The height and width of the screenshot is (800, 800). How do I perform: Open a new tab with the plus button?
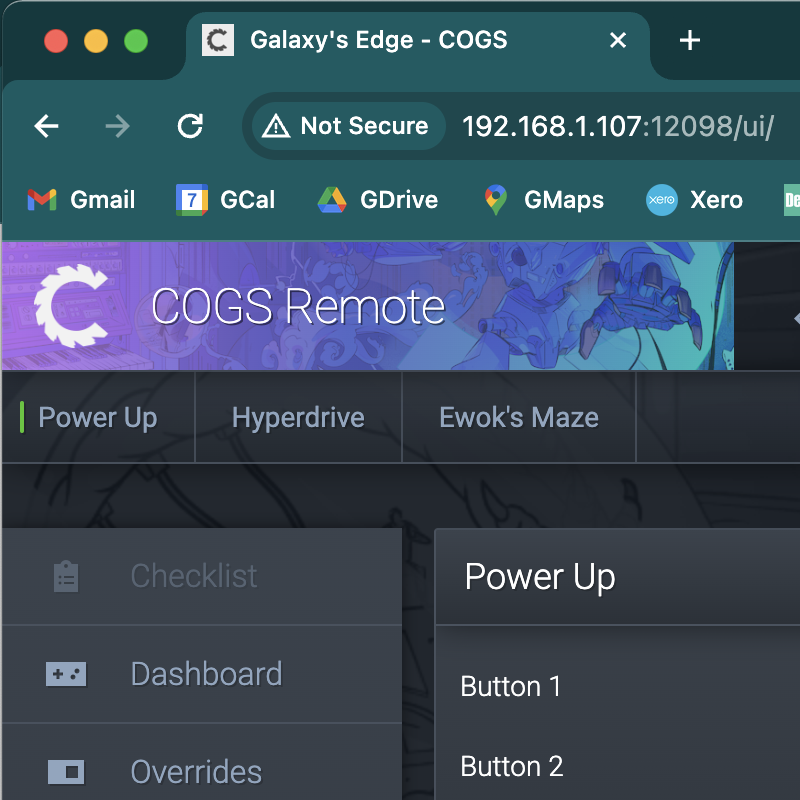(689, 40)
